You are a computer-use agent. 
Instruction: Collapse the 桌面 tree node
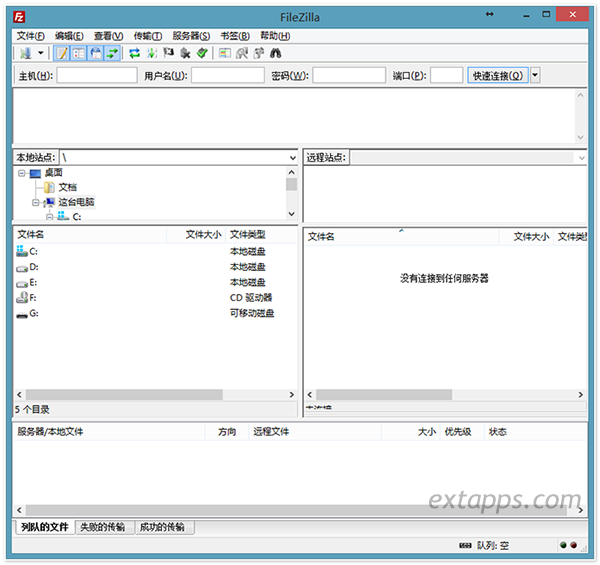[x=21, y=173]
